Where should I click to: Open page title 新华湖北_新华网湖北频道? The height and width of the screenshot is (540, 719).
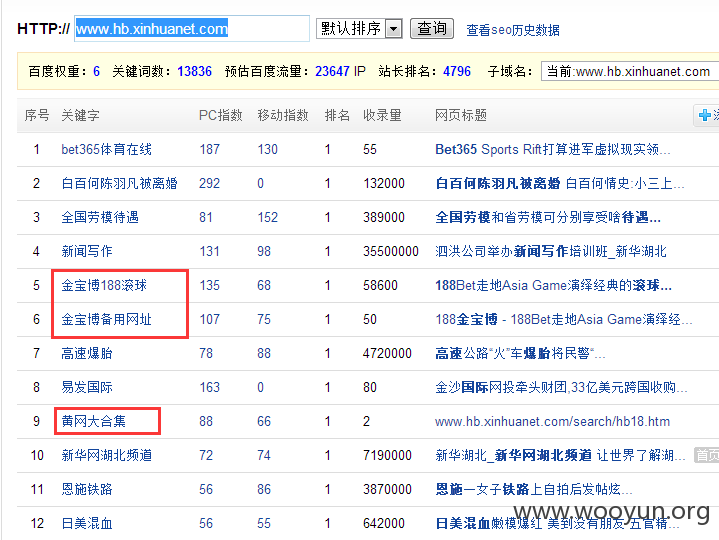point(560,455)
